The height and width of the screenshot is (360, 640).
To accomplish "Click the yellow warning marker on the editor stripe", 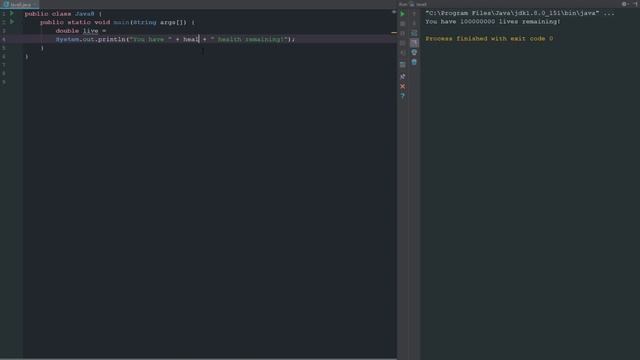I will (x=393, y=32).
